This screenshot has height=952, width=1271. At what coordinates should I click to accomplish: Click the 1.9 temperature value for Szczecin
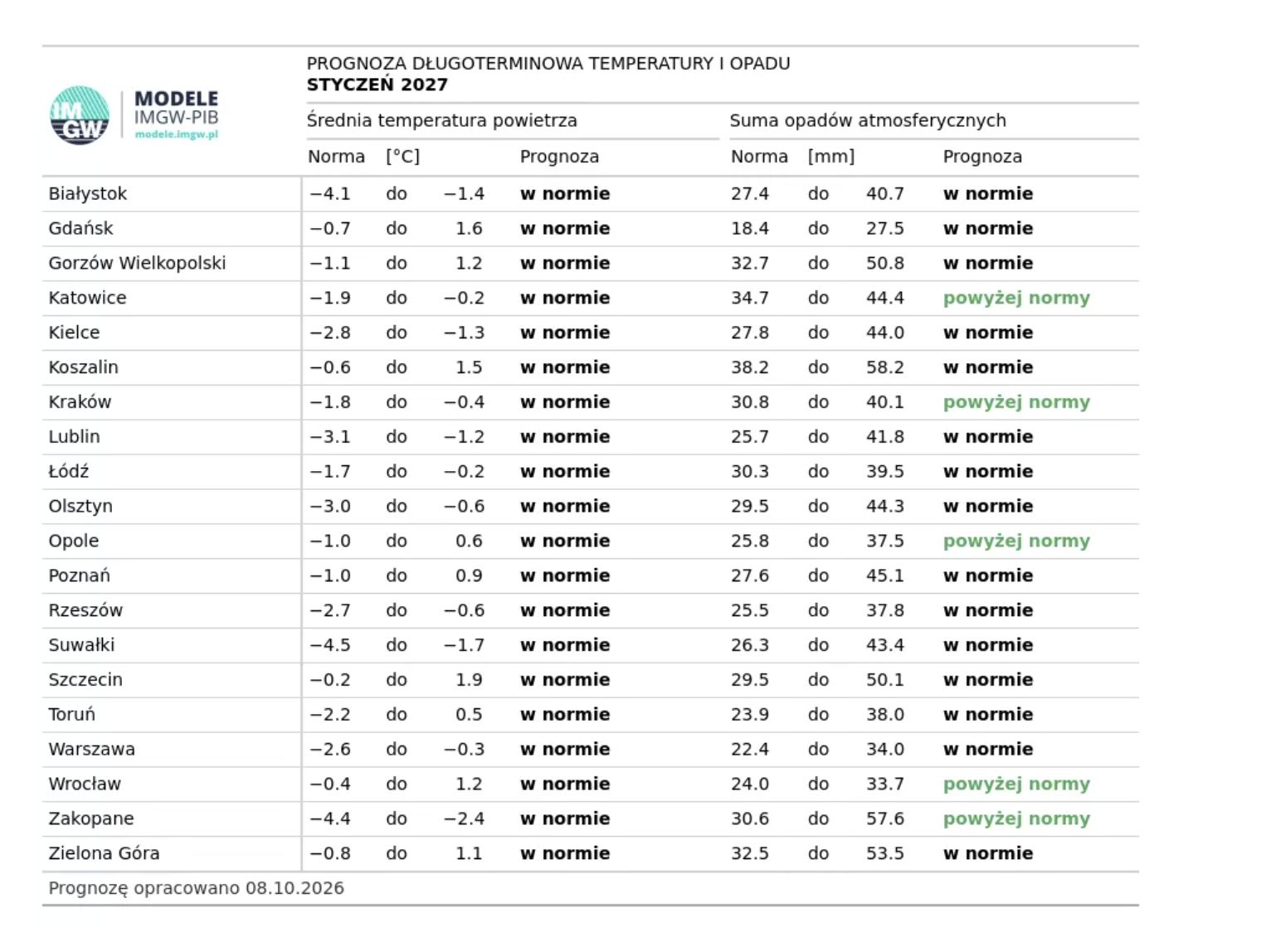[469, 680]
